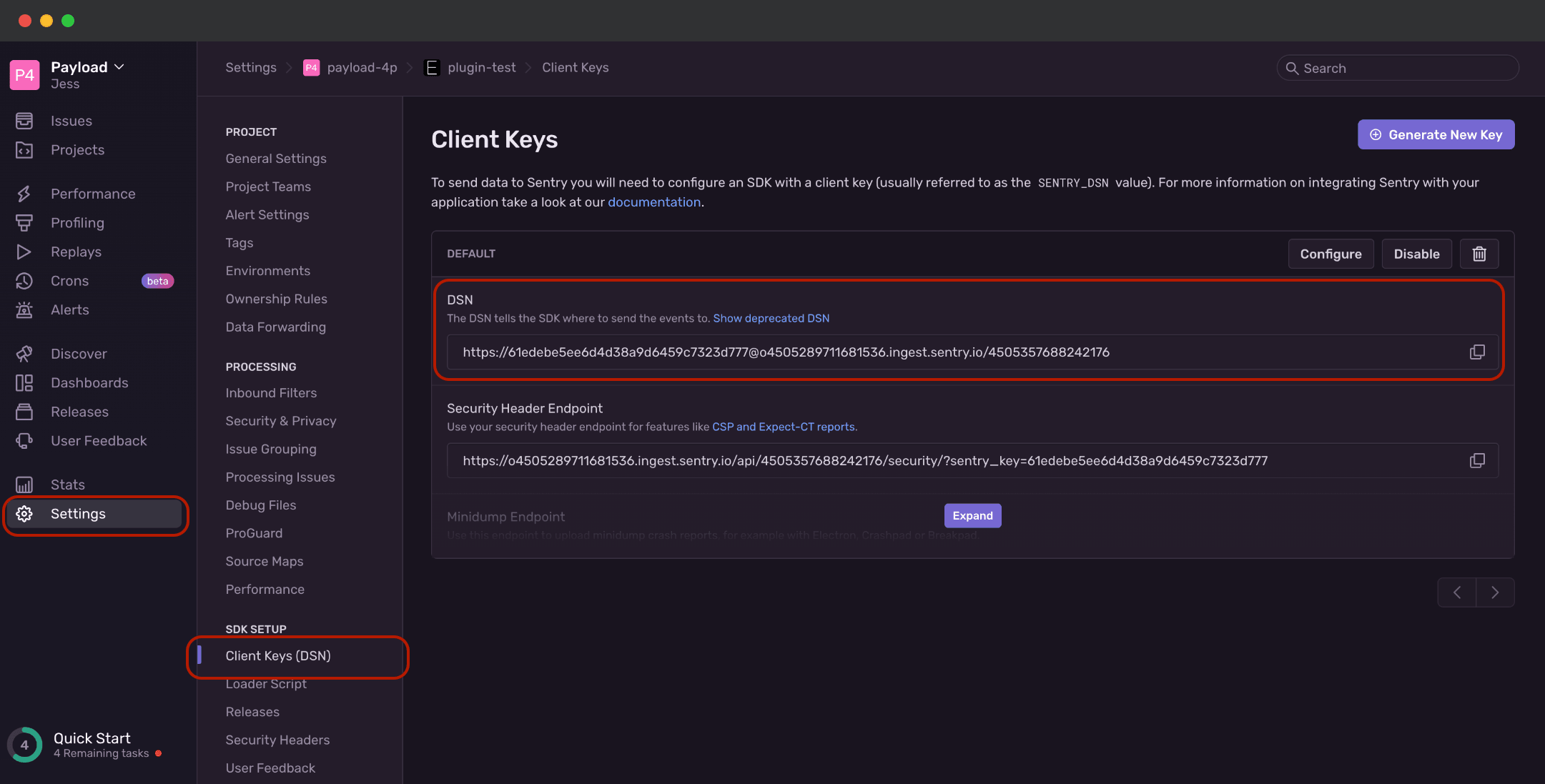Click the Configure button

[x=1331, y=254]
